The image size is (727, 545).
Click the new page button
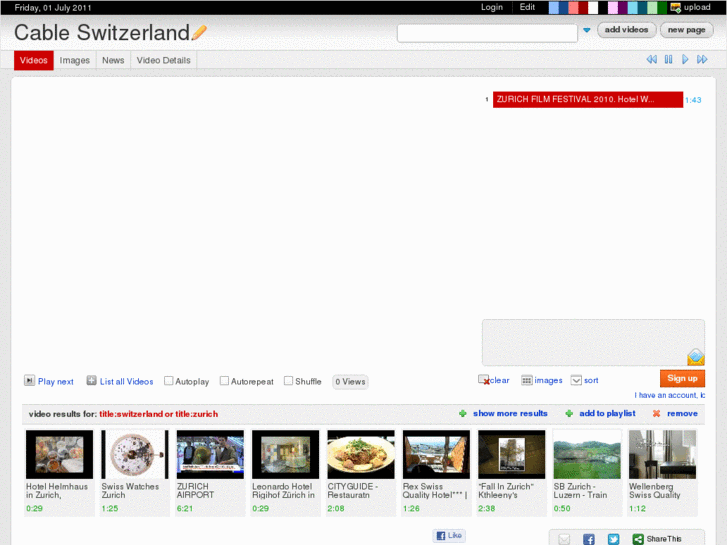(x=687, y=30)
